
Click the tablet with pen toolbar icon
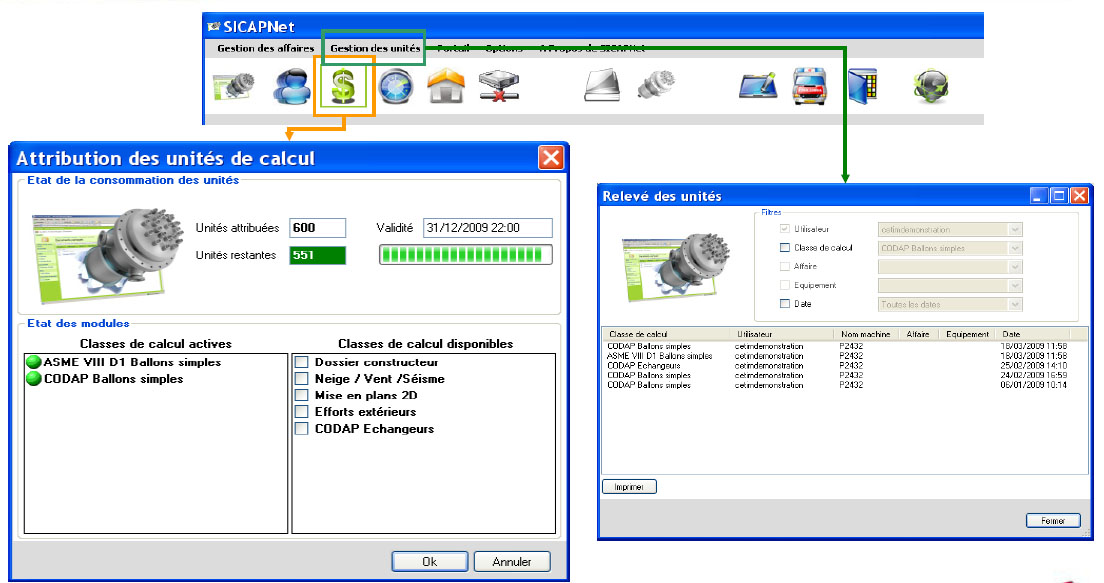758,87
